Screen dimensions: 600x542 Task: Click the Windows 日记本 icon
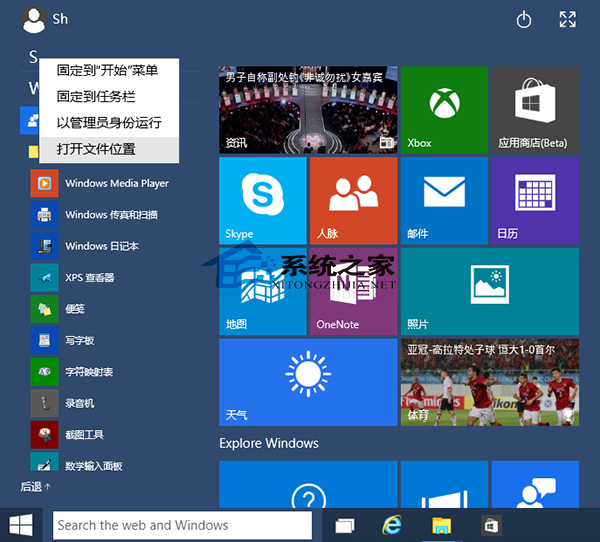[x=44, y=246]
